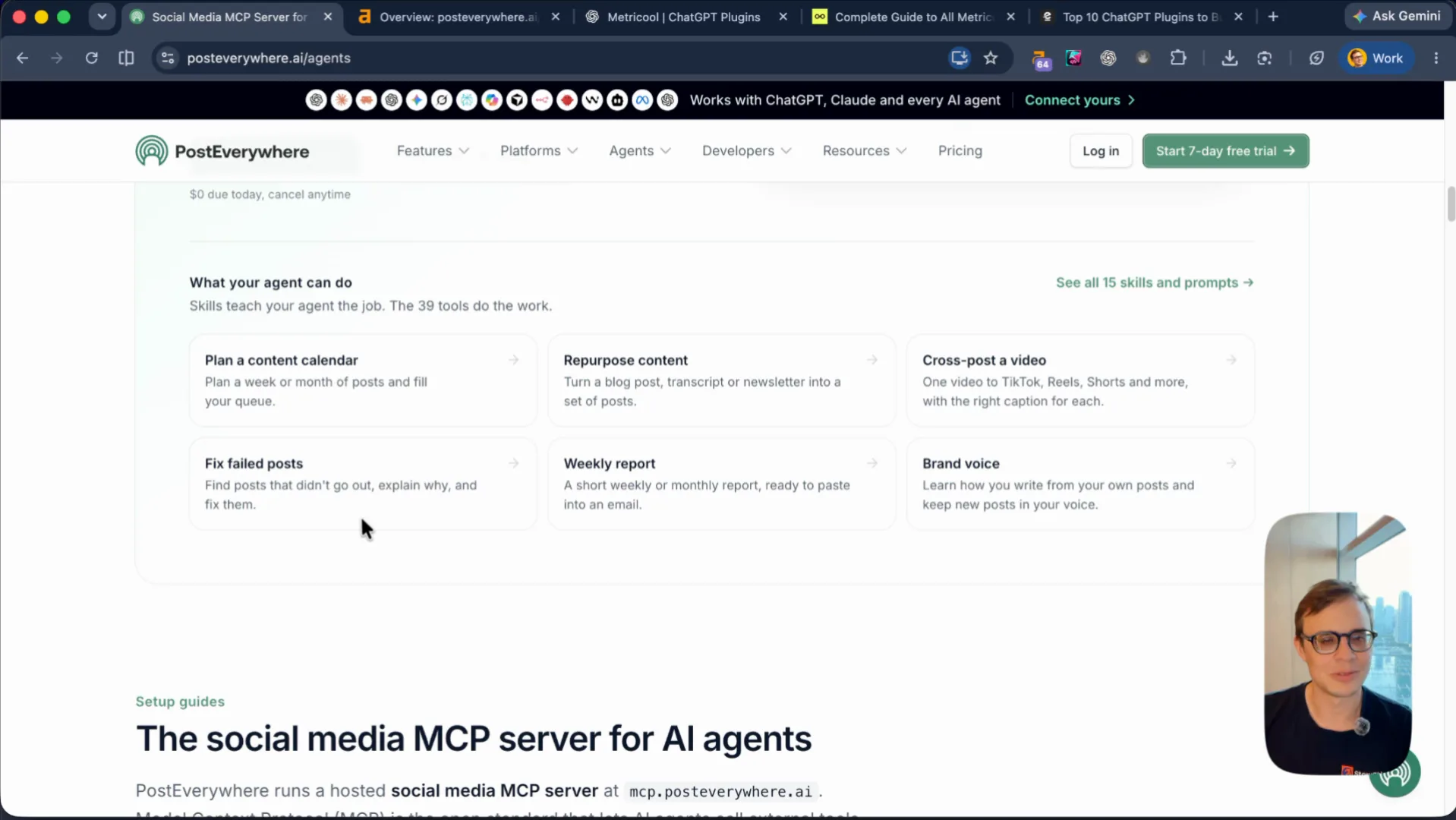Switch to the Complete Guide to All Metricool tab

pos(912,17)
